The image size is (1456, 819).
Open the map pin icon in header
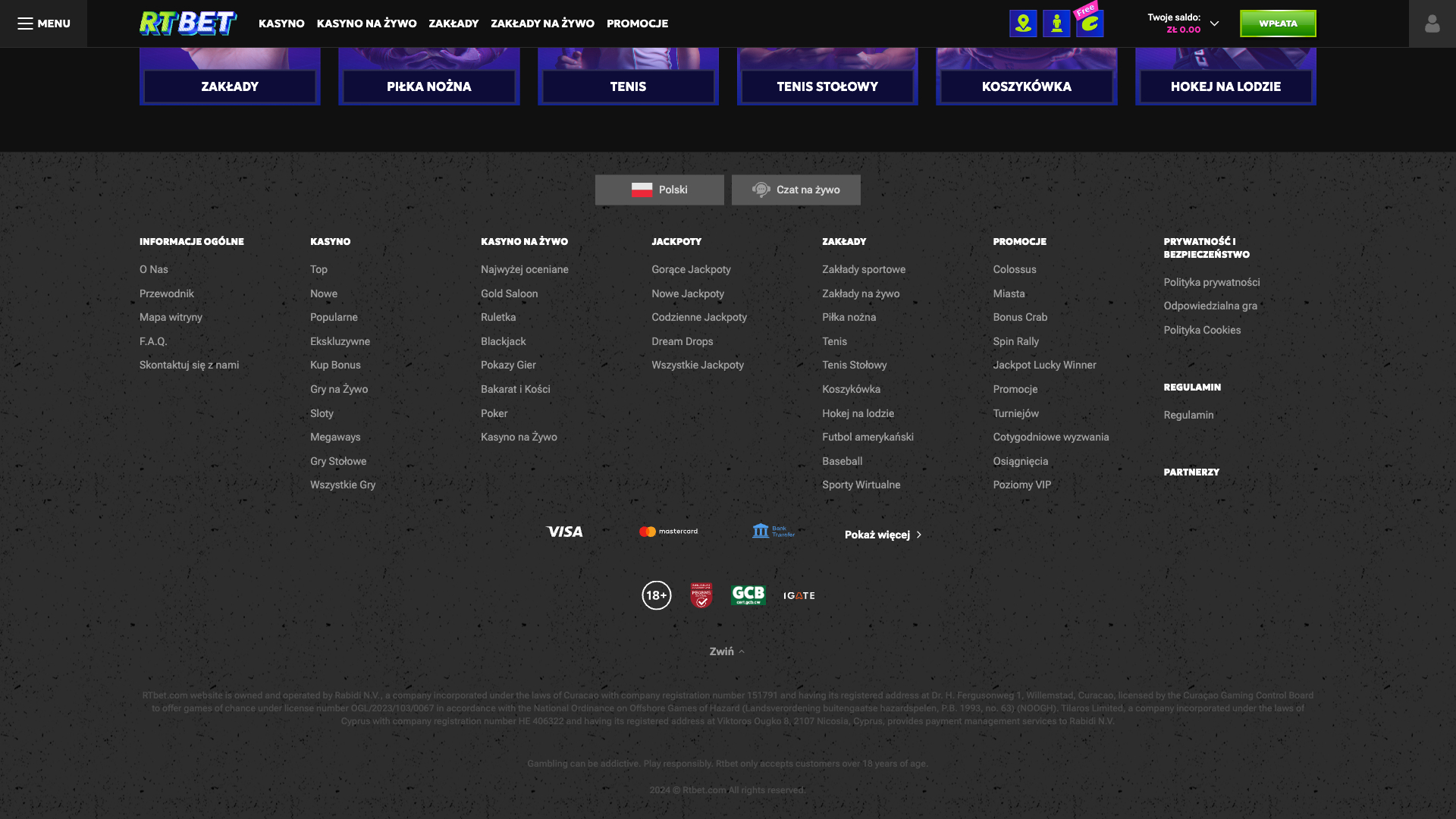point(1023,24)
